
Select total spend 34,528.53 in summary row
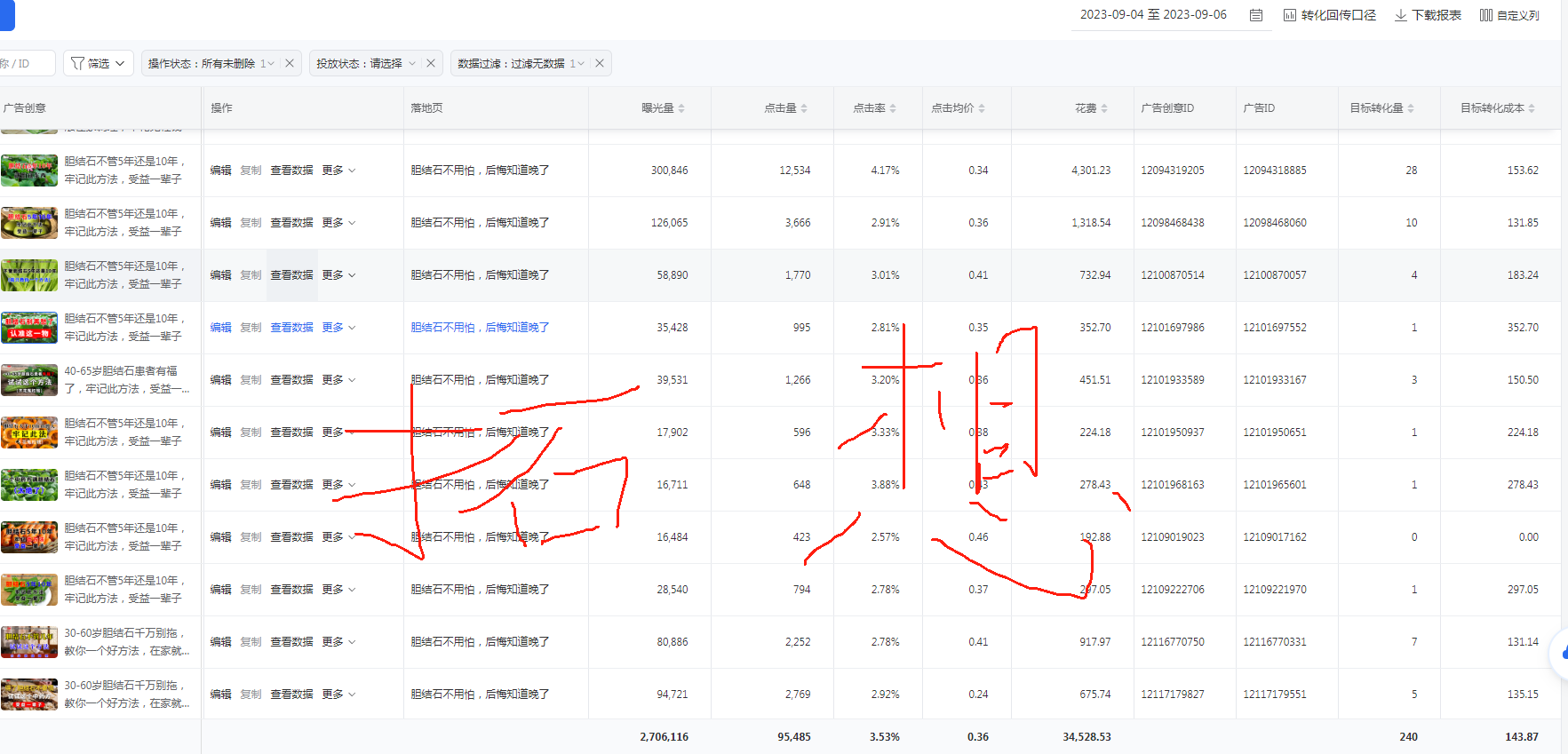[x=1086, y=737]
